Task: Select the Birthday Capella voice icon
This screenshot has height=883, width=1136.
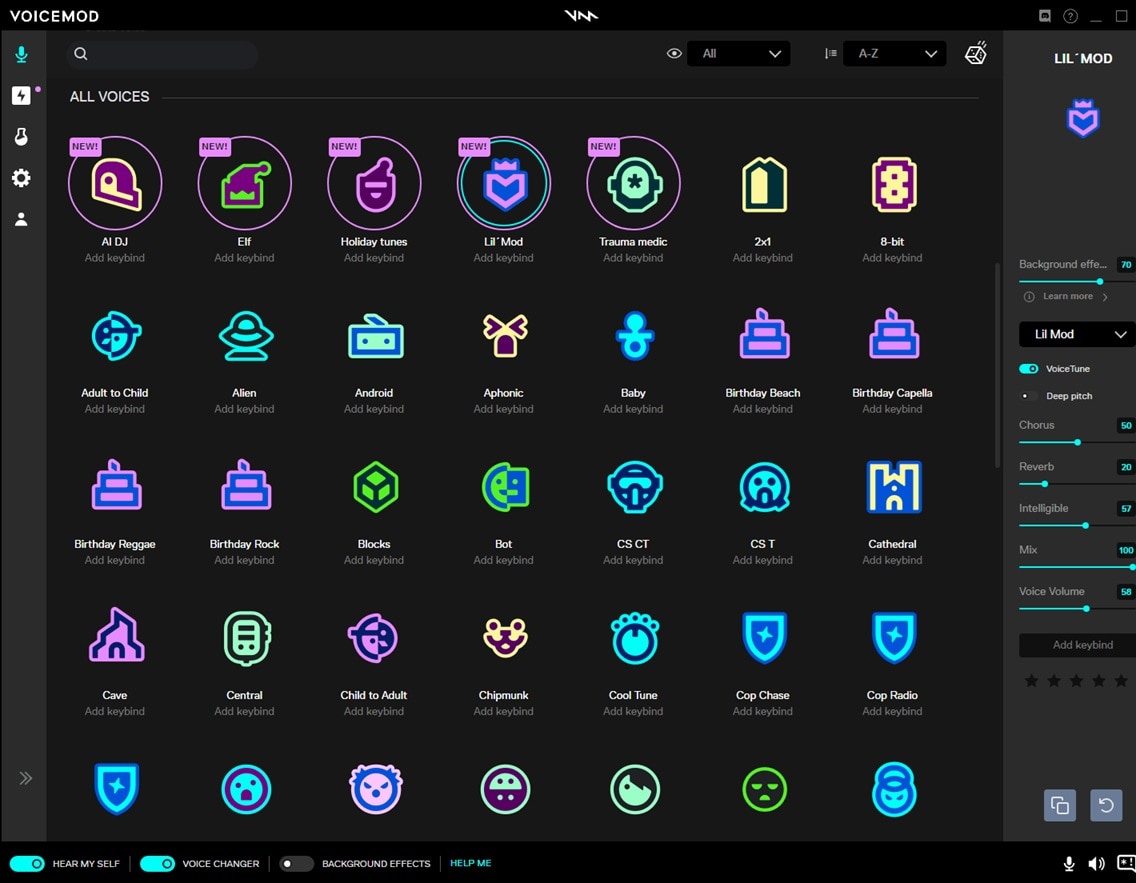Action: click(894, 334)
